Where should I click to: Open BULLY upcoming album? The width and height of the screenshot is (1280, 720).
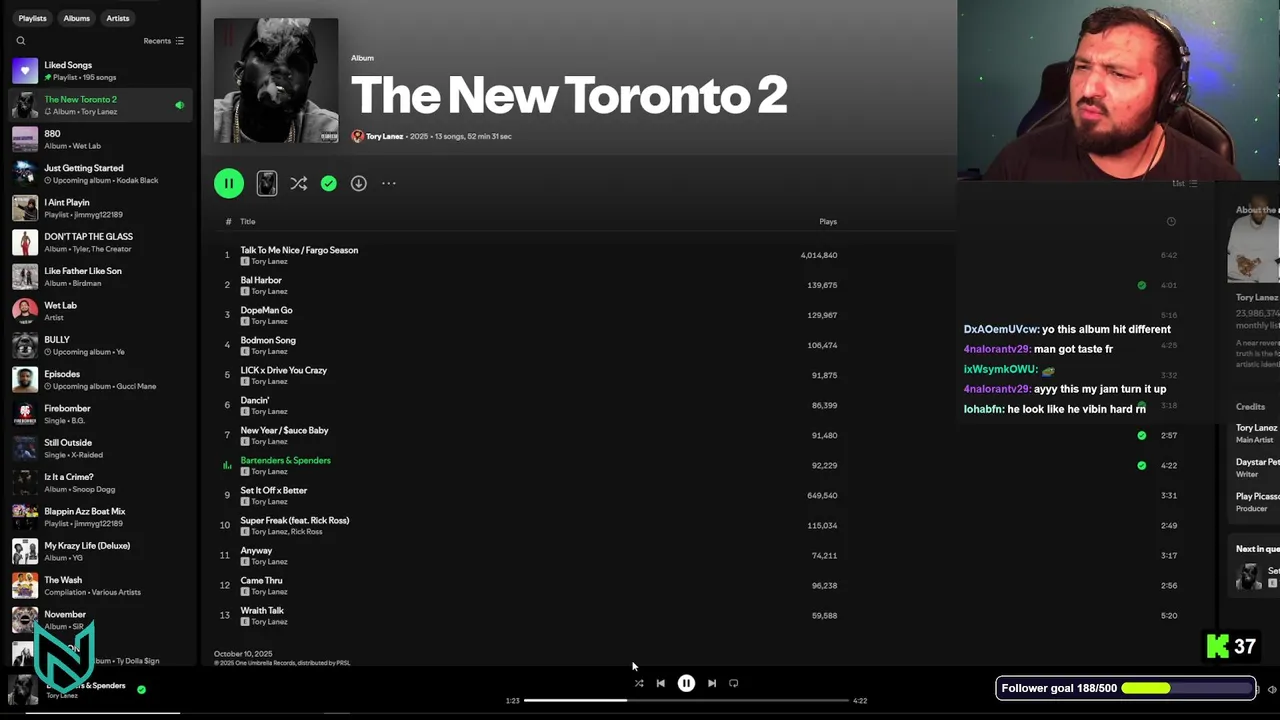coord(100,345)
